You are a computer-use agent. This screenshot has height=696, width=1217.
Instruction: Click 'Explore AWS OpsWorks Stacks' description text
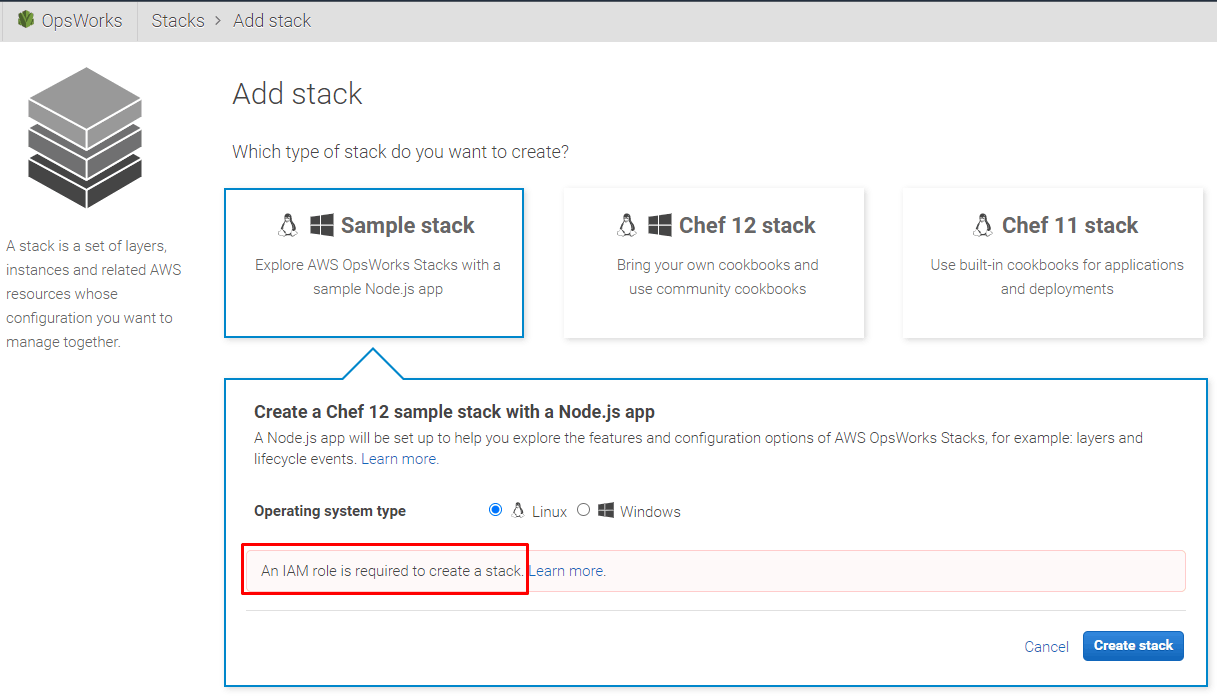(378, 277)
